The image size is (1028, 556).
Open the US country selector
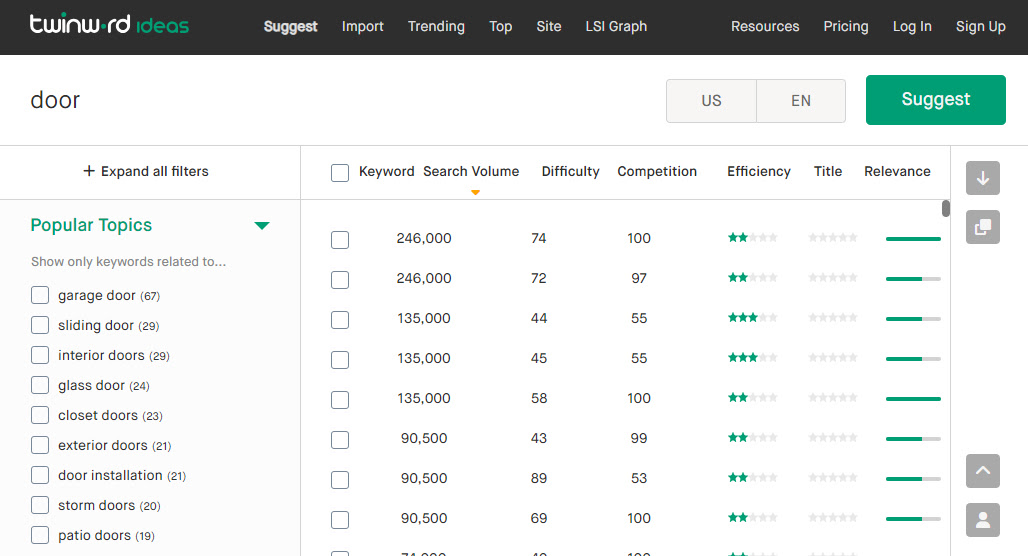pos(711,101)
